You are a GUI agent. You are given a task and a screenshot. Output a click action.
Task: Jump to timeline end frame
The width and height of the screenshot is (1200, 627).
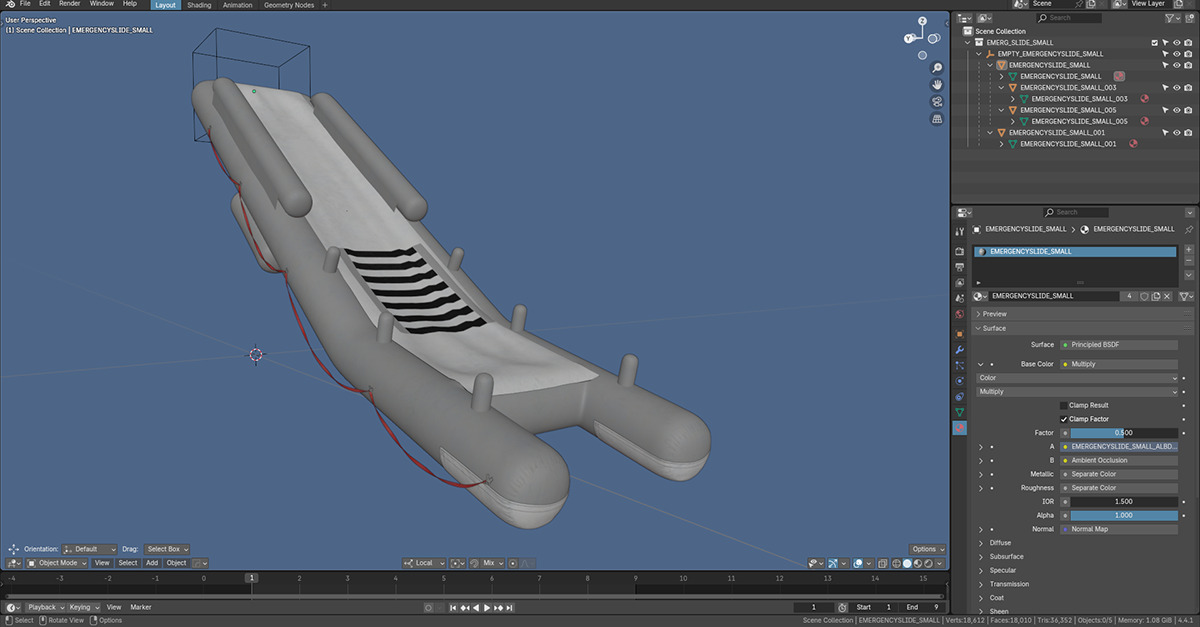510,607
